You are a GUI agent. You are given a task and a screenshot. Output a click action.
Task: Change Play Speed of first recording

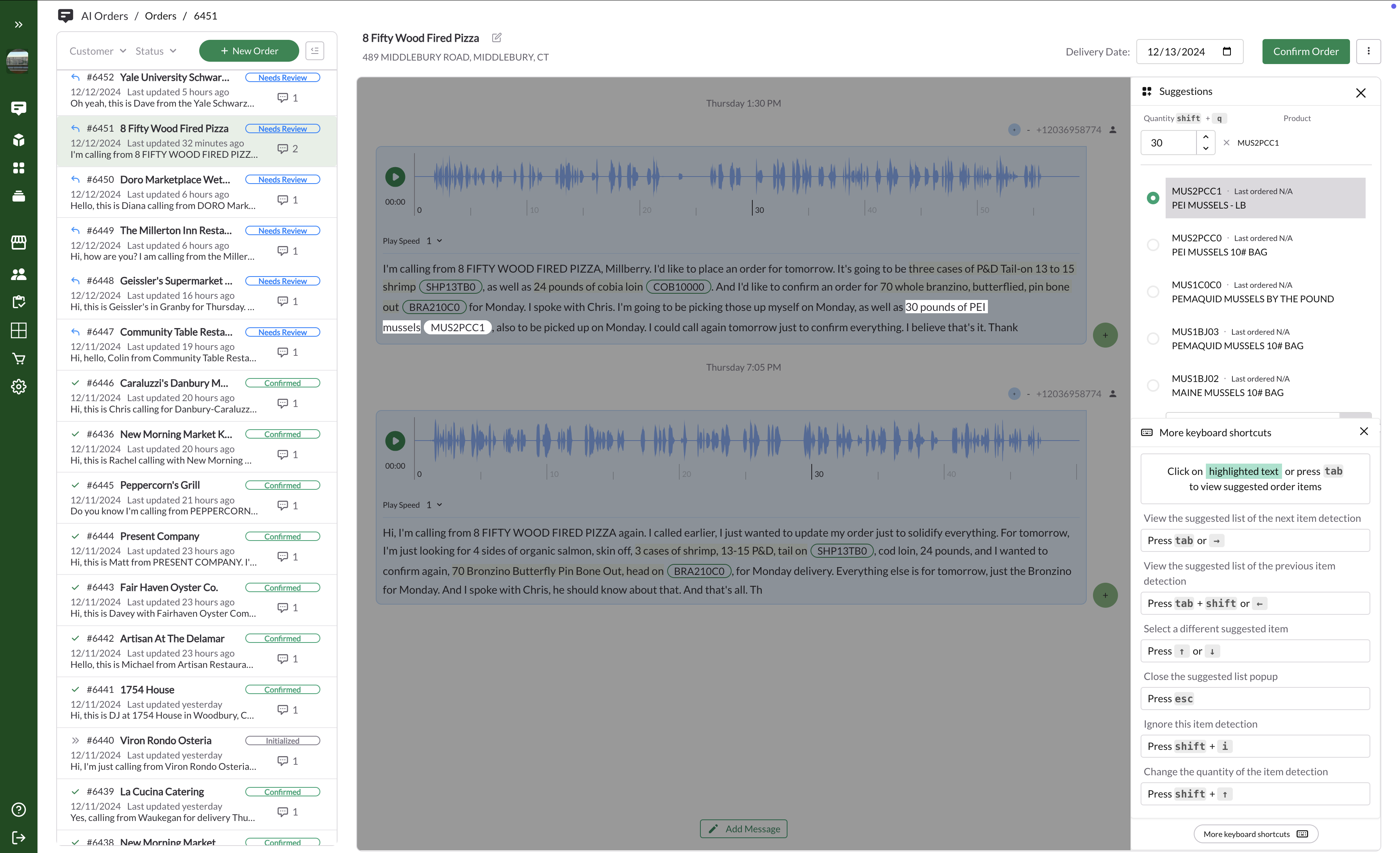[435, 241]
